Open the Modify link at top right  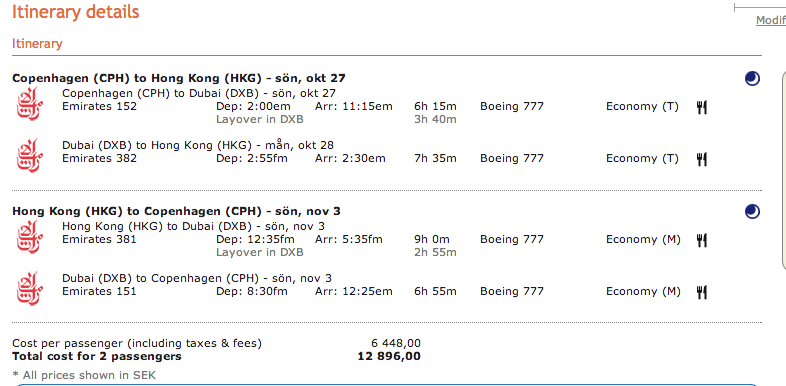point(771,20)
